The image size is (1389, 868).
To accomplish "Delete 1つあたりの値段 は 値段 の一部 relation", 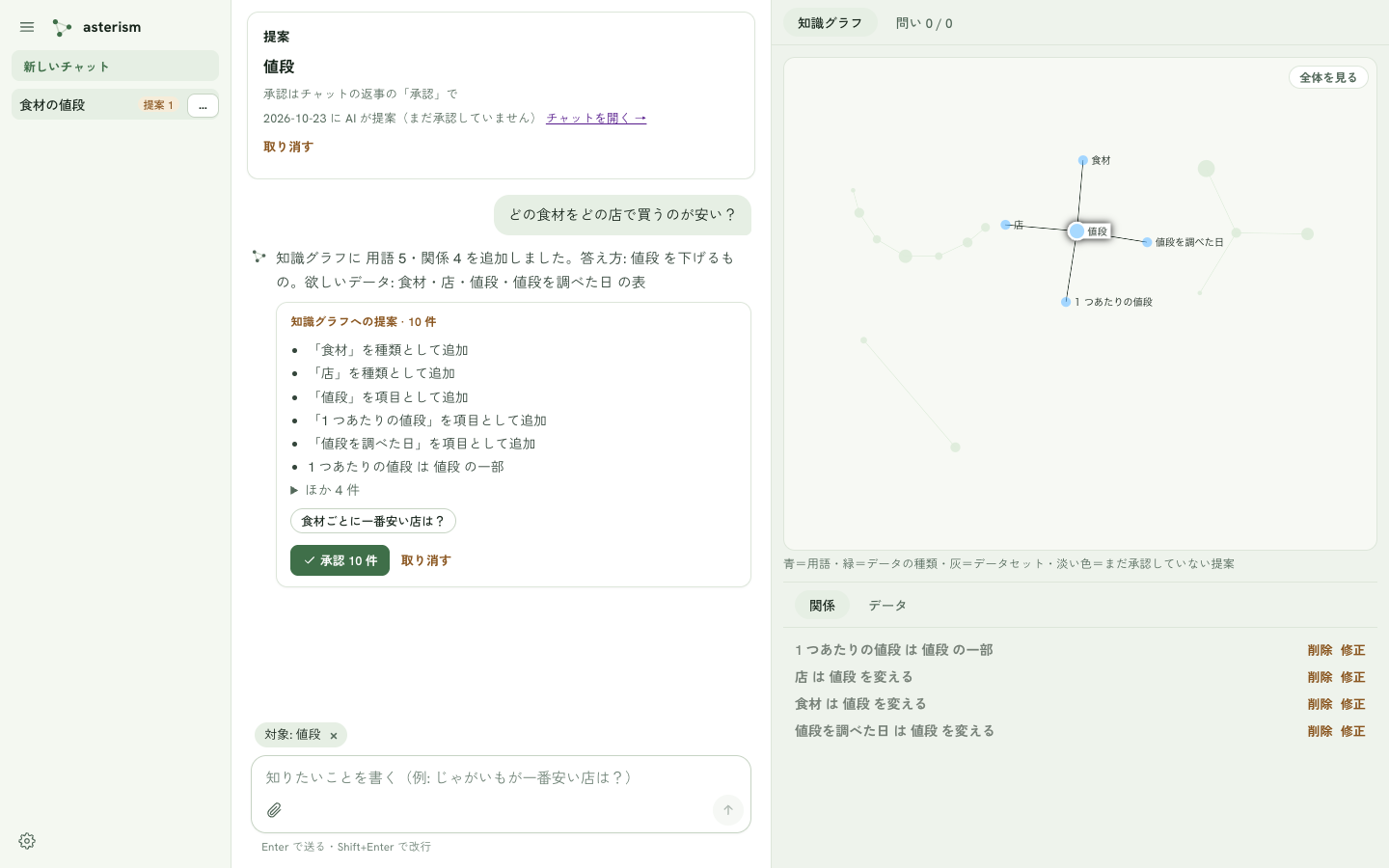I will coord(1320,650).
